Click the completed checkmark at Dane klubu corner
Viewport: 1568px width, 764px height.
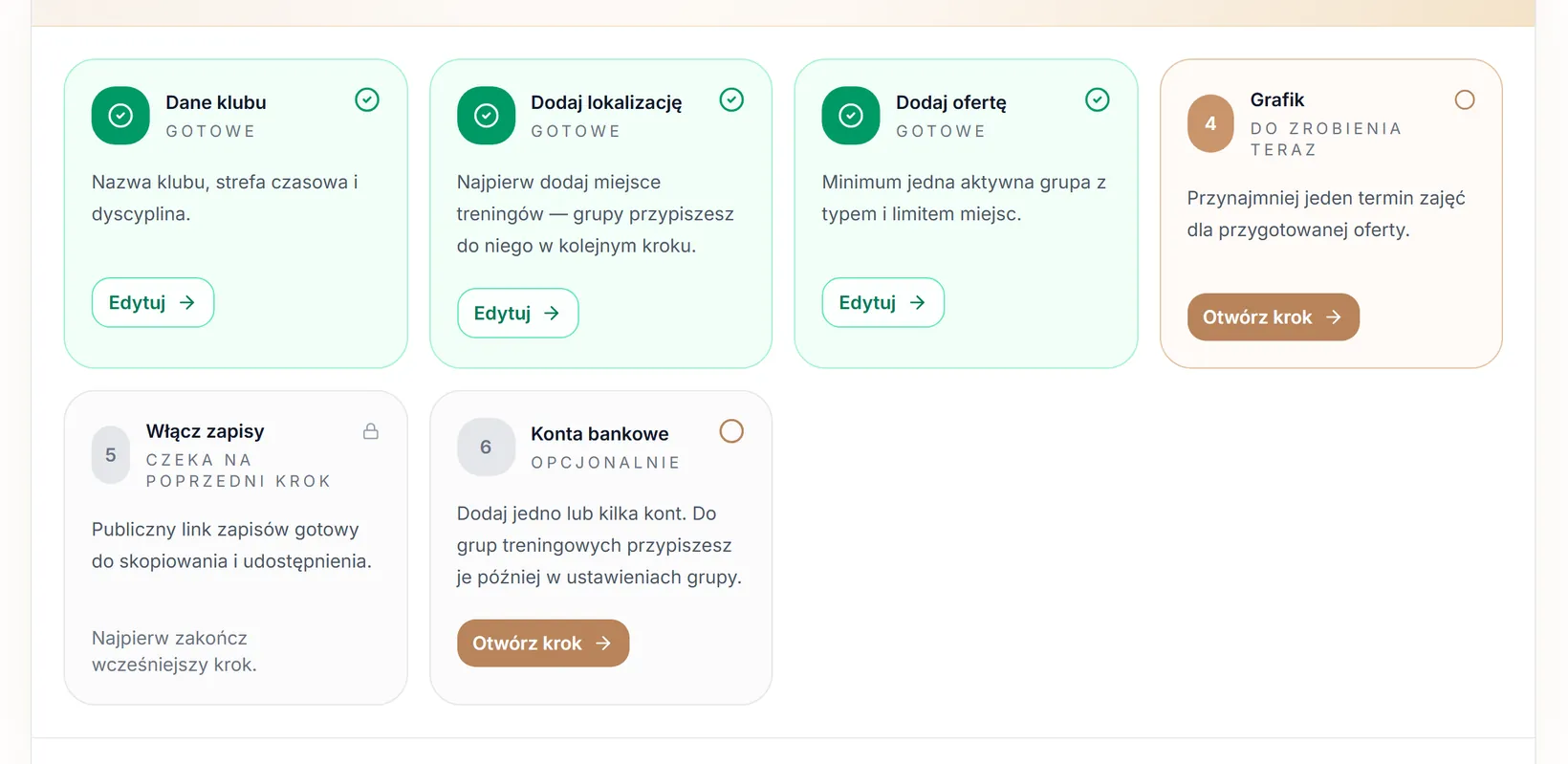coord(367,99)
